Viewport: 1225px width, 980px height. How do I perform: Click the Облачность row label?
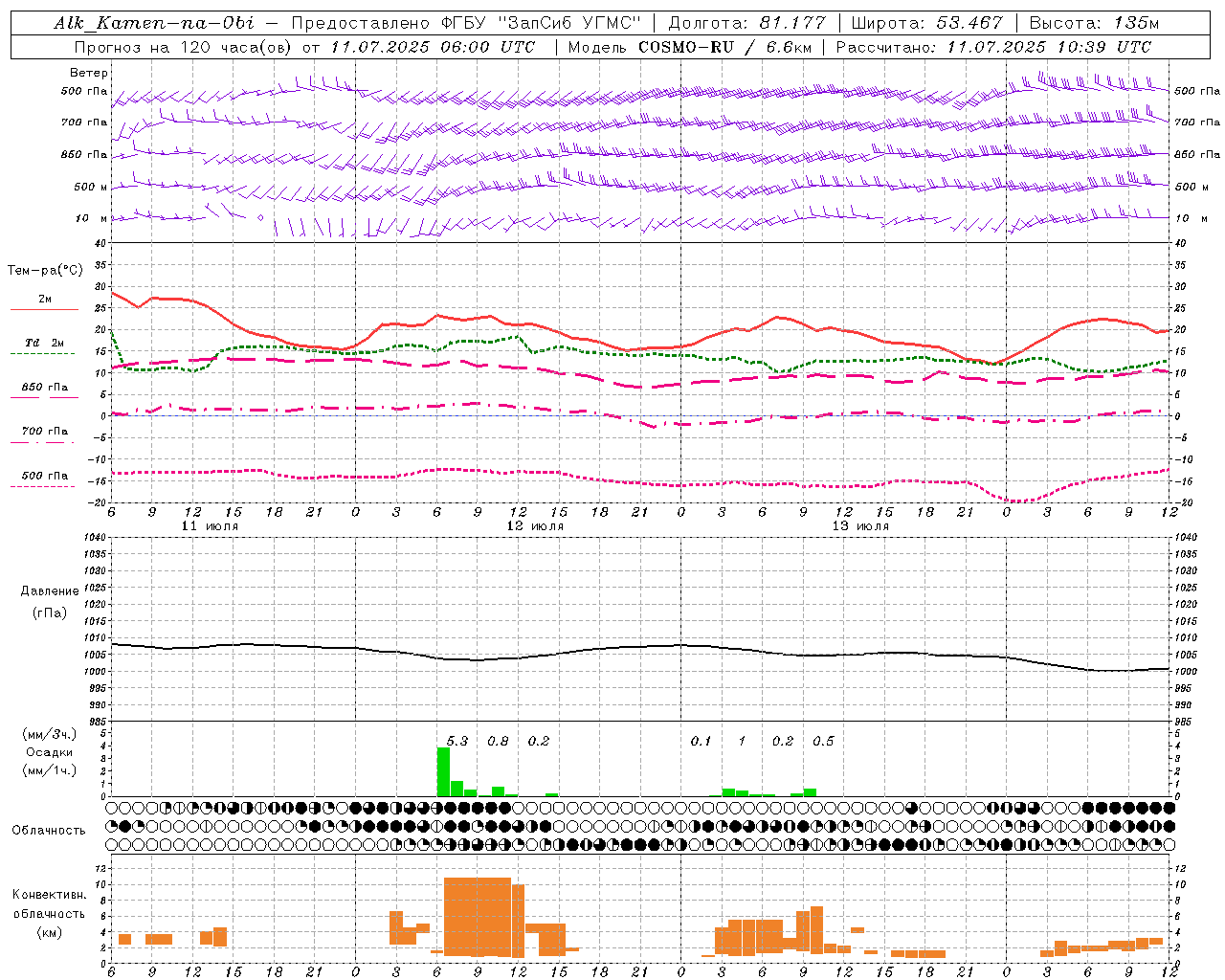click(x=49, y=830)
